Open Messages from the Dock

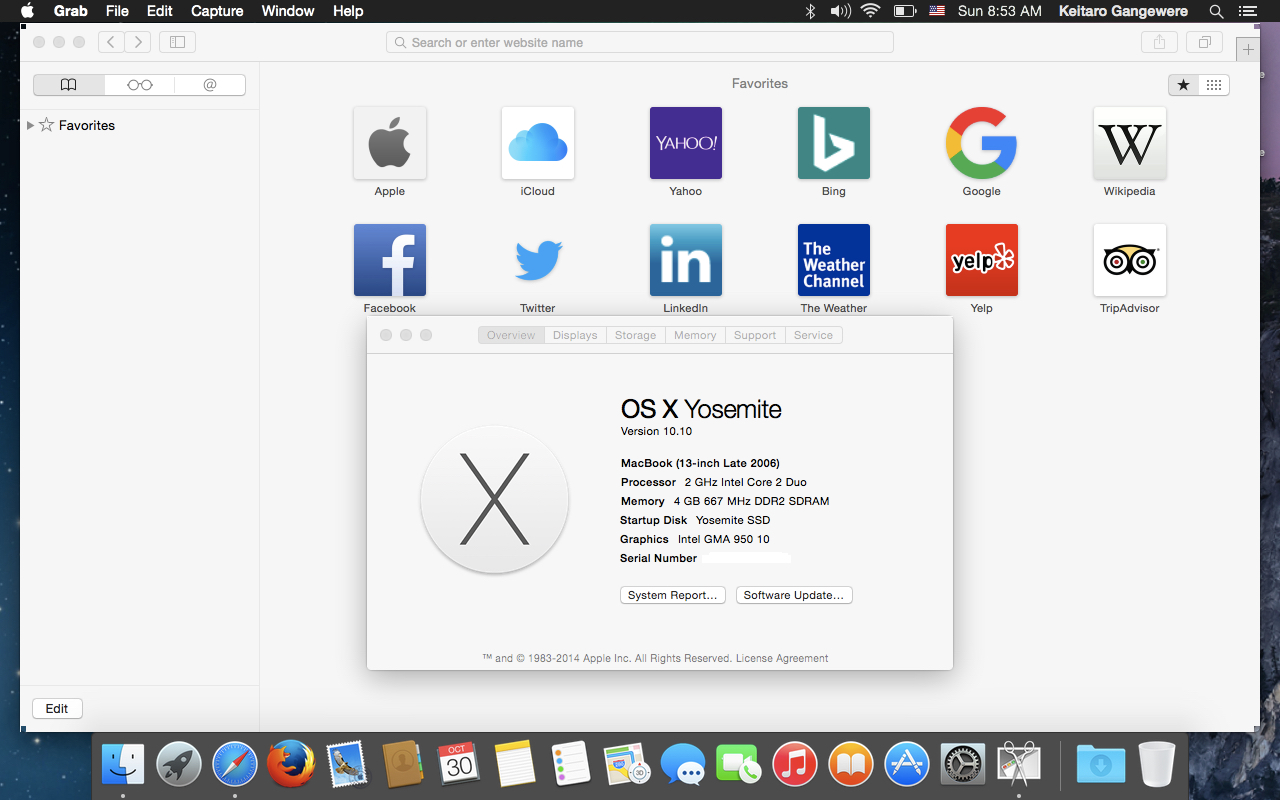tap(683, 765)
